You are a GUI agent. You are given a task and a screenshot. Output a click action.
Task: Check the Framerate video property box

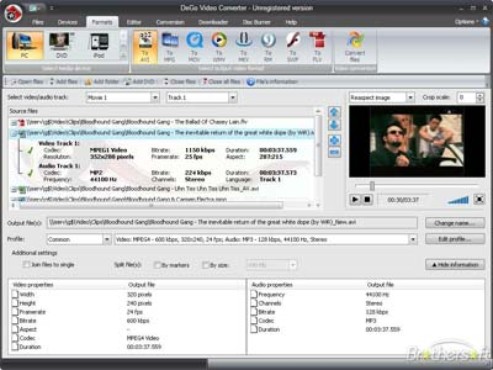[15, 312]
